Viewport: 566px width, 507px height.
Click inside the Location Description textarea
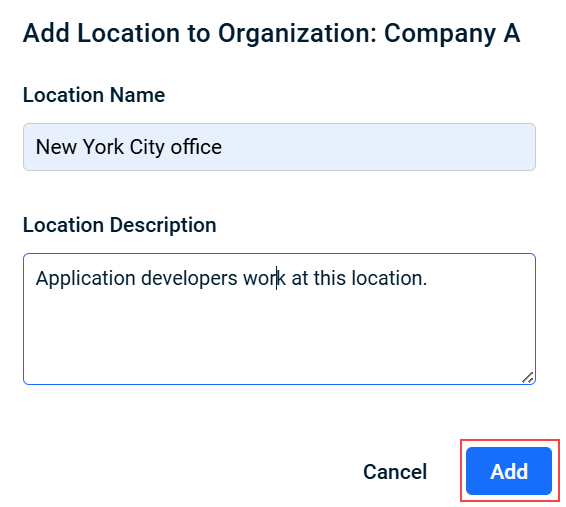279,319
